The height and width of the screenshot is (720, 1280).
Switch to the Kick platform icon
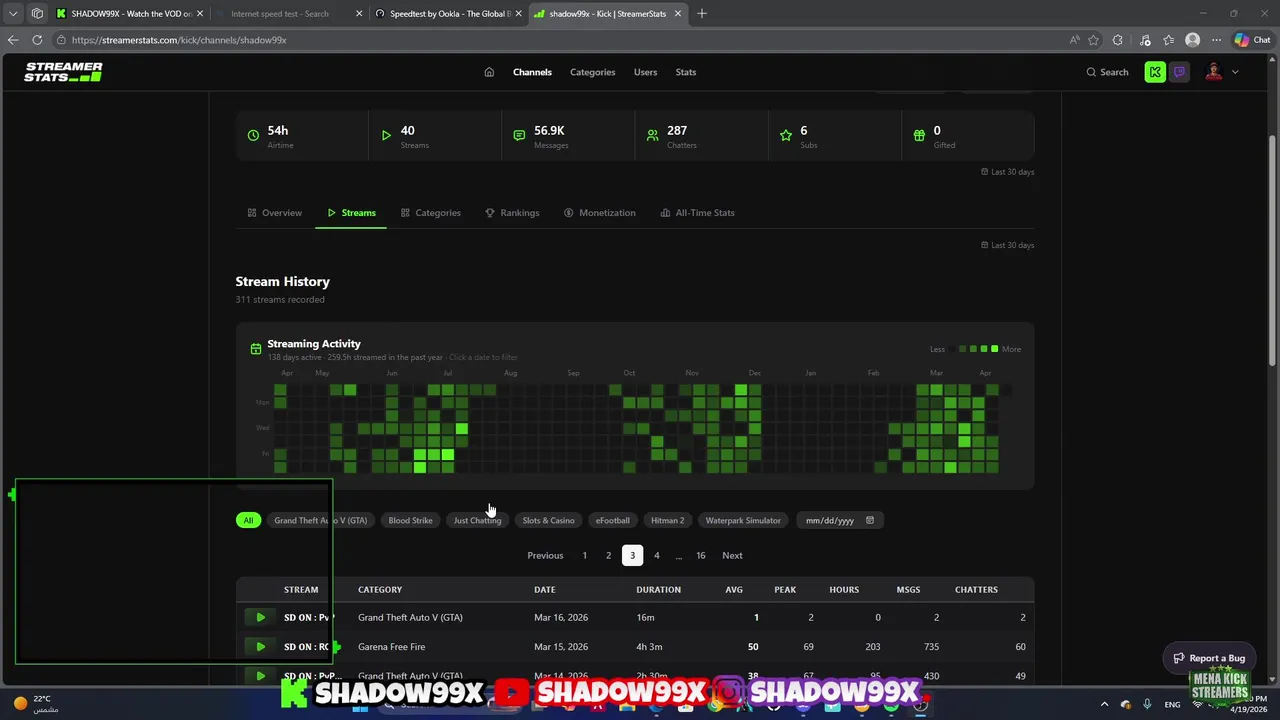pos(1155,72)
